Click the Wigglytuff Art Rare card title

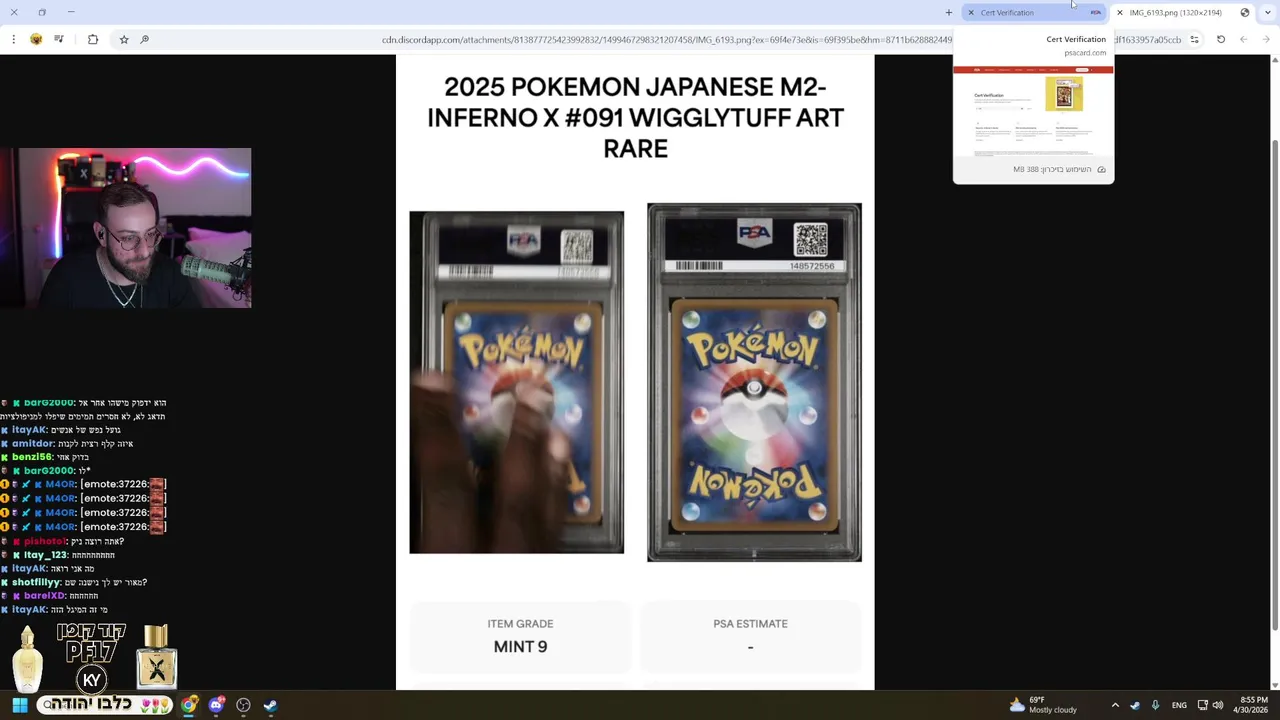coord(635,118)
